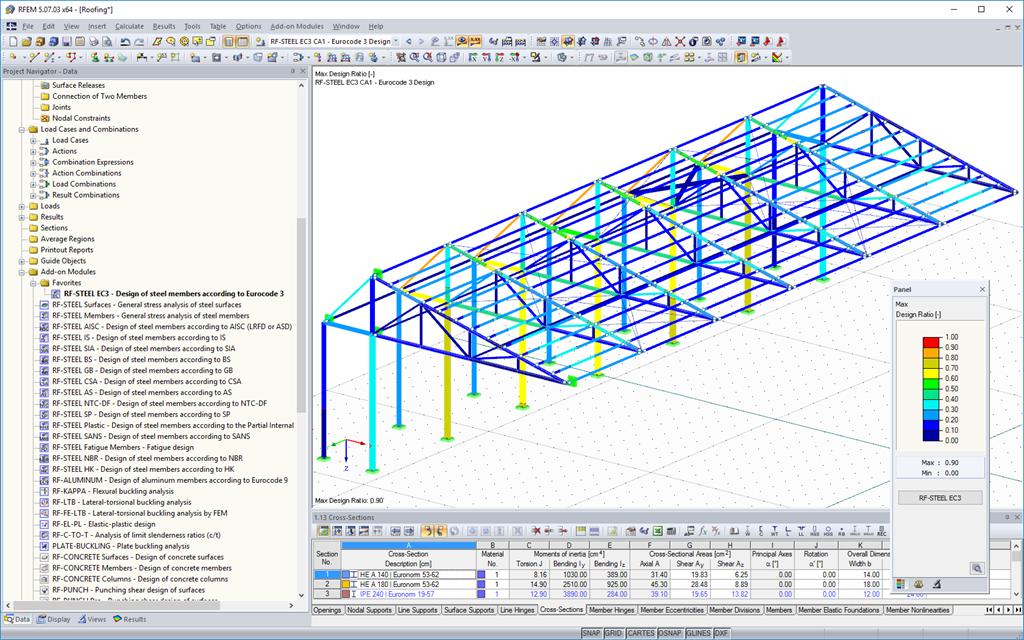Expand the Load Cases tree node
This screenshot has width=1024, height=640.
pos(30,140)
